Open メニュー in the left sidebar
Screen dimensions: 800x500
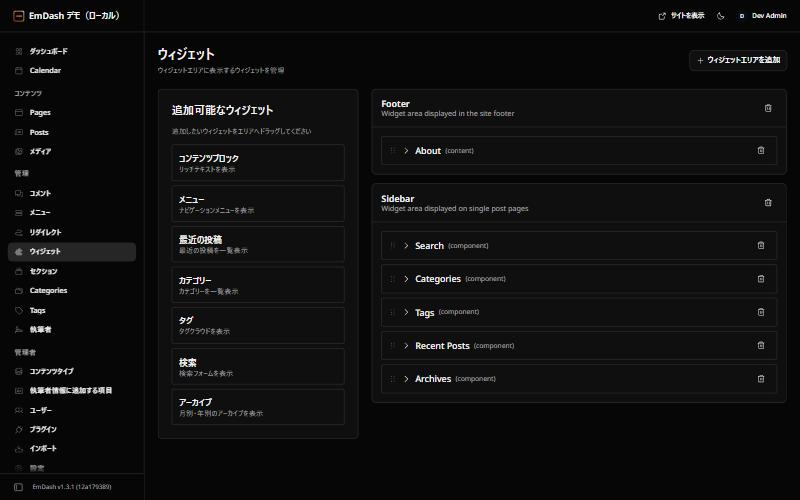72,213
